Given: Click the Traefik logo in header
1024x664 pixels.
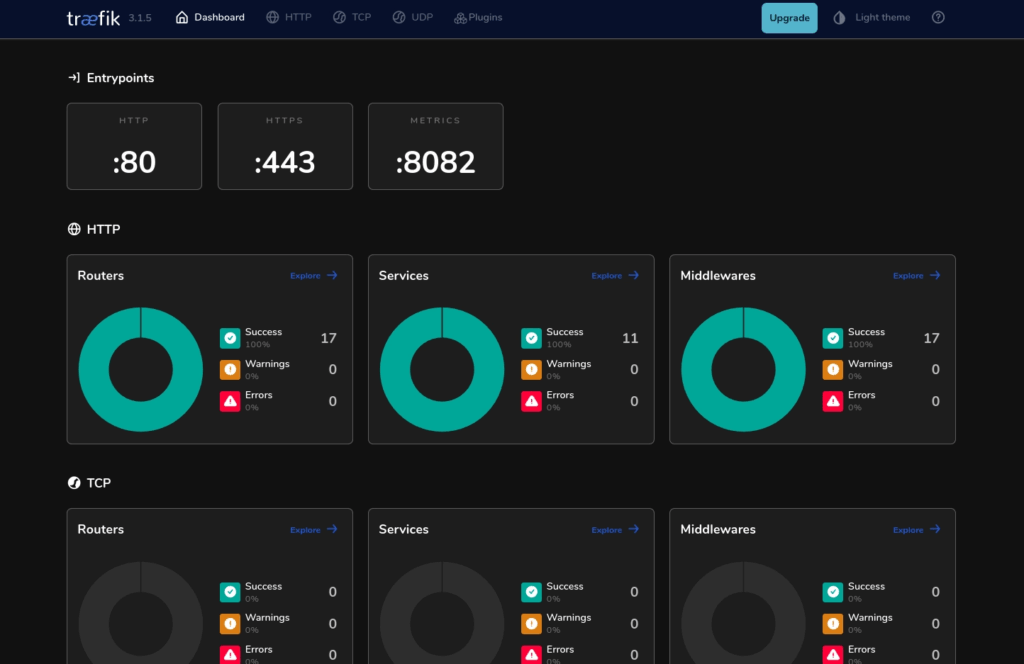Looking at the screenshot, I should click(94, 18).
